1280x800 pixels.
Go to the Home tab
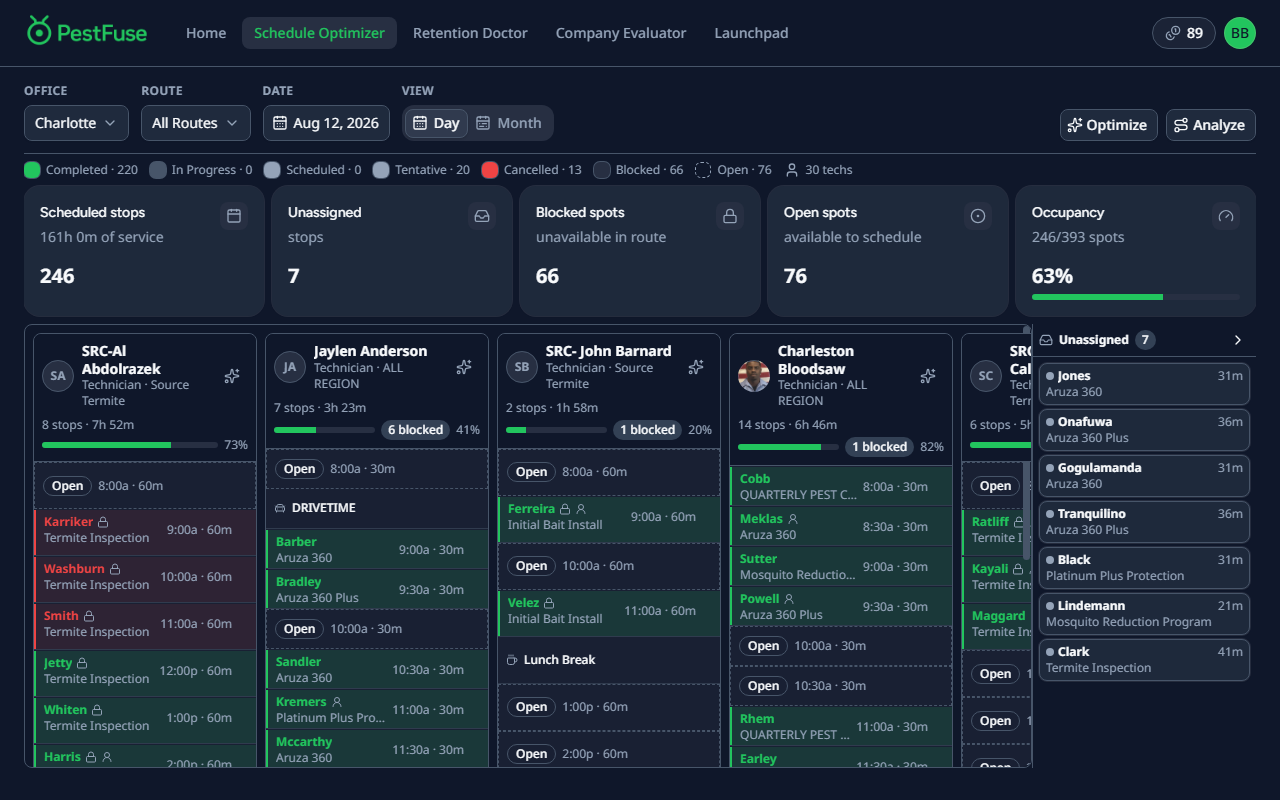tap(206, 33)
